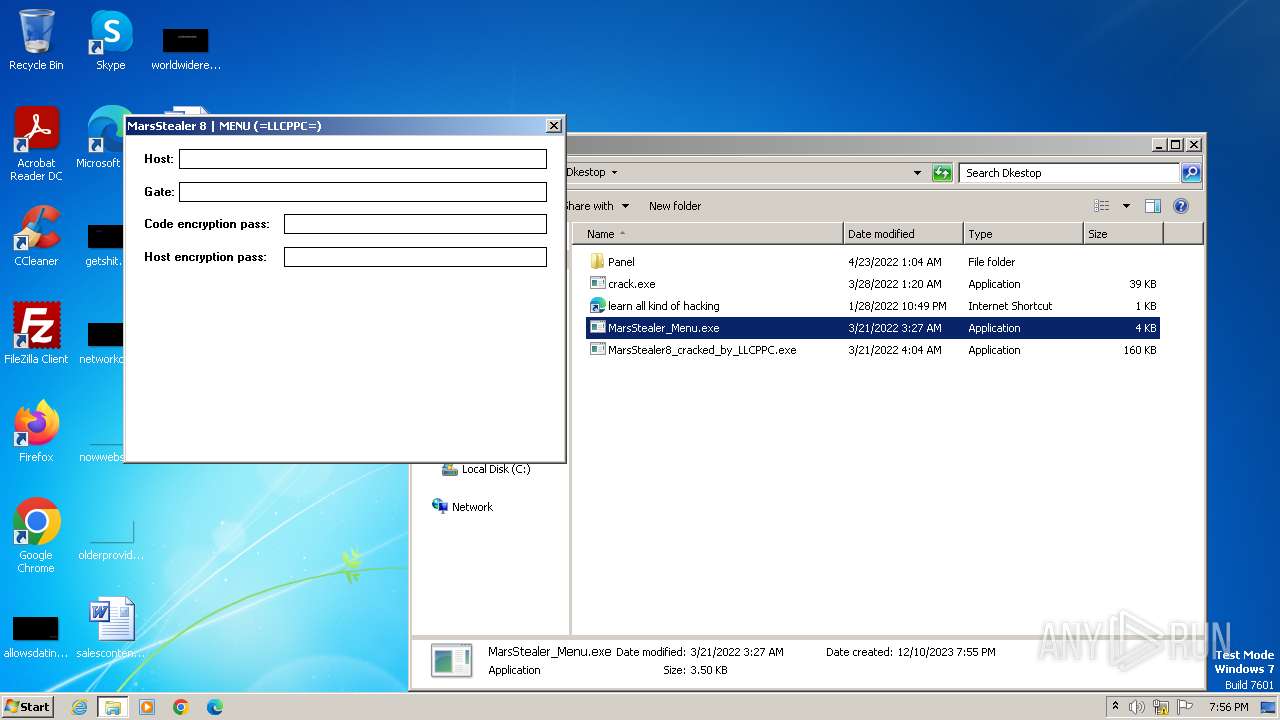This screenshot has height=720, width=1280.
Task: Focus the Code encryption pass field
Action: tap(415, 224)
